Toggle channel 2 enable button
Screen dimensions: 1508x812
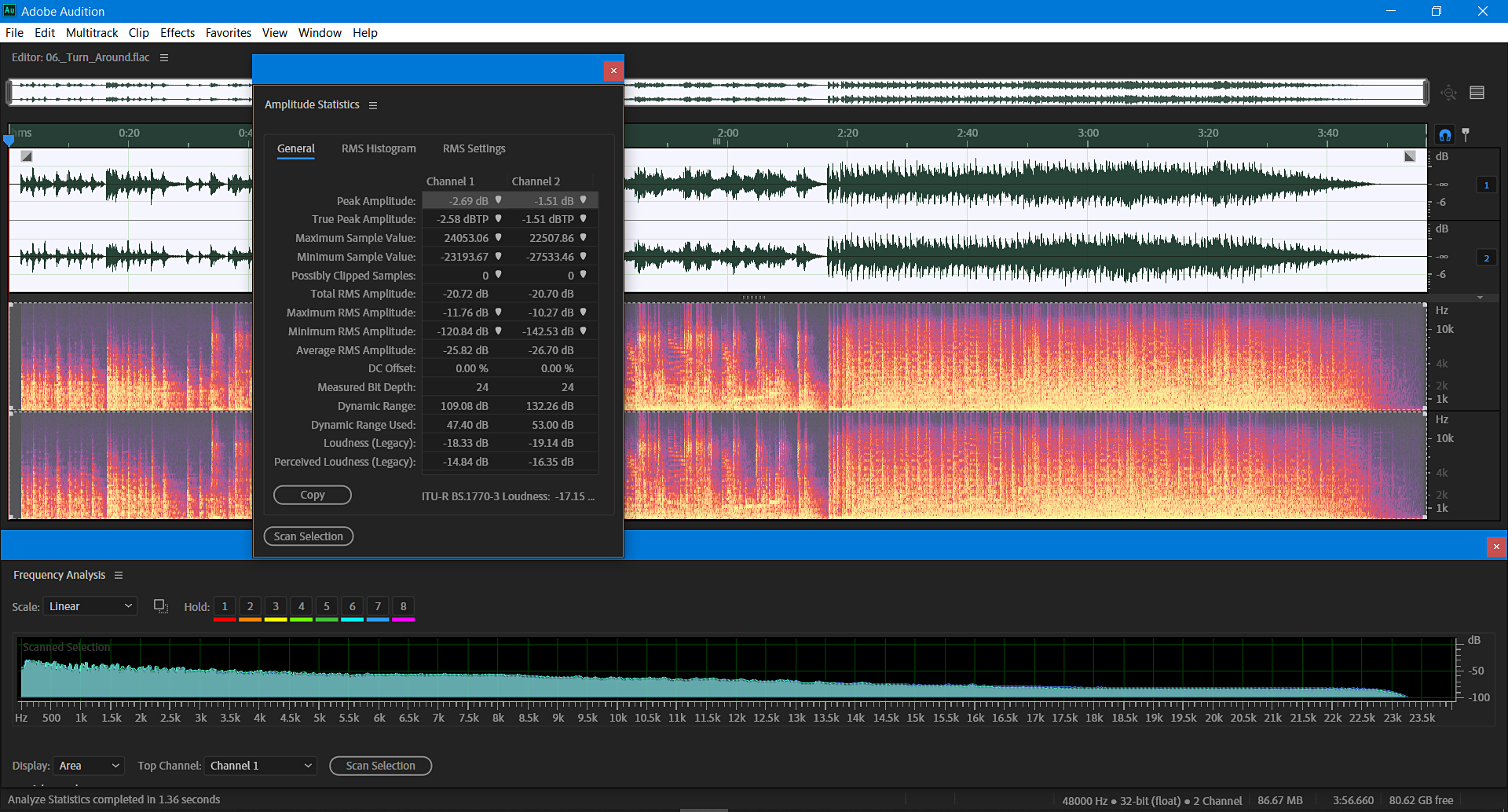pyautogui.click(x=1486, y=257)
